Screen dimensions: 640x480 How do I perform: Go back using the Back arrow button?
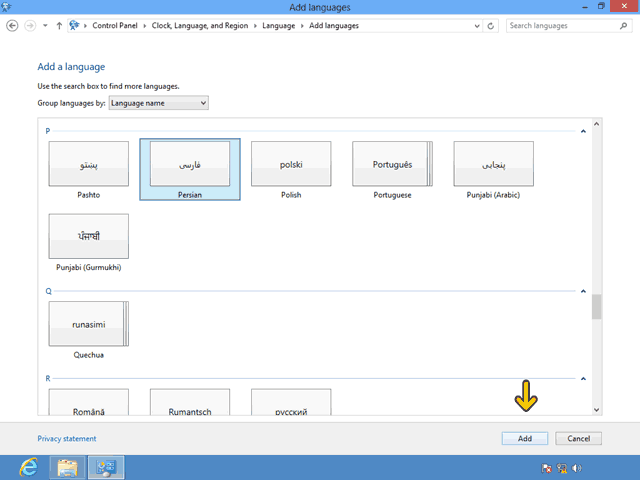(12, 26)
